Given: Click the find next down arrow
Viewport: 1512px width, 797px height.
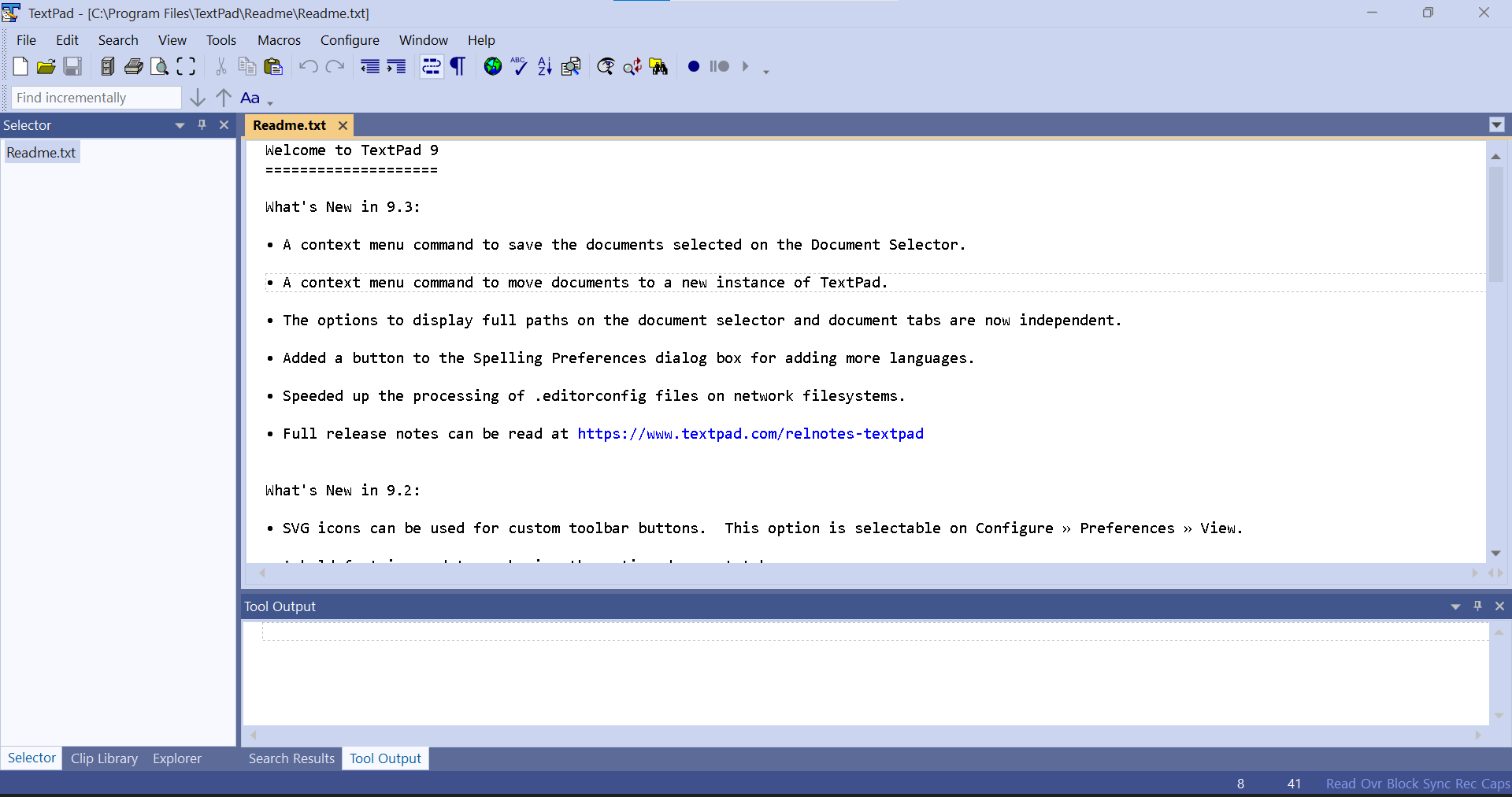Looking at the screenshot, I should 198,98.
